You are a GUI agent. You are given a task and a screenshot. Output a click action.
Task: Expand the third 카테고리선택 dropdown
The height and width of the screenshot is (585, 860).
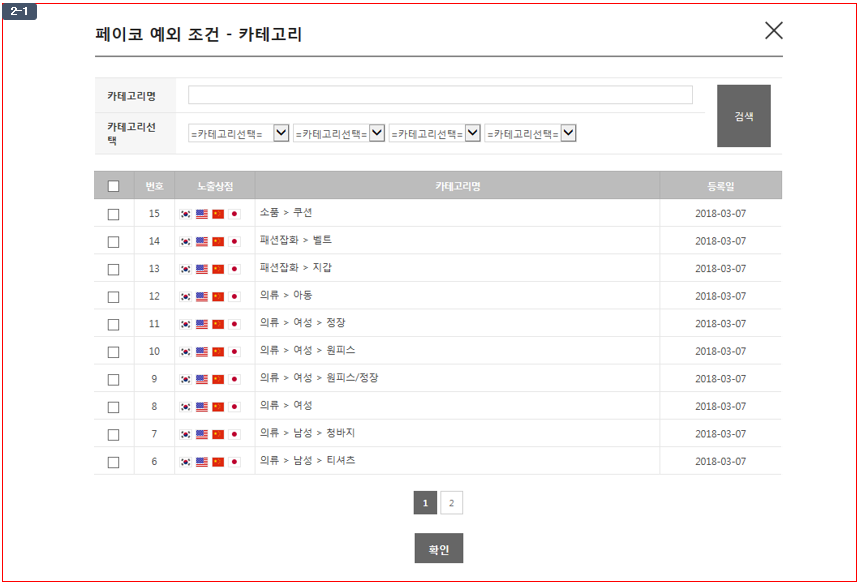click(434, 133)
